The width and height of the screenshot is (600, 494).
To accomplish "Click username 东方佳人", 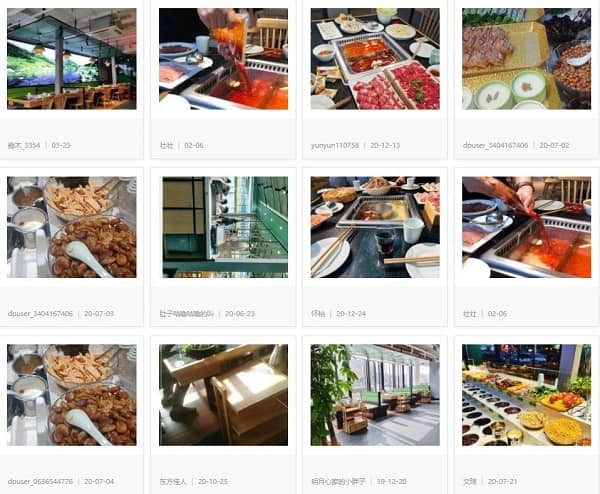I will (173, 481).
